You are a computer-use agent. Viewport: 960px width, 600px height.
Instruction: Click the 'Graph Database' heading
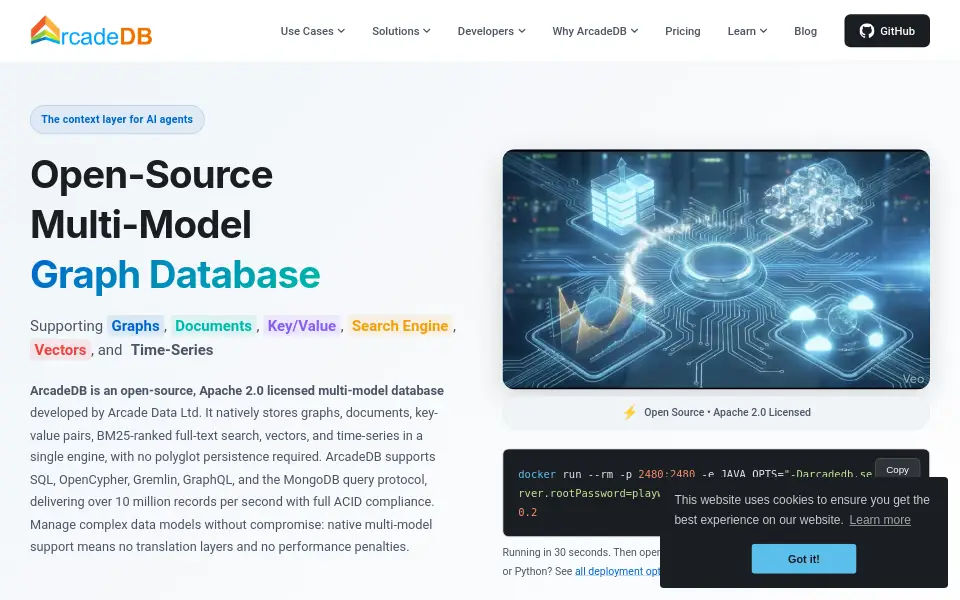coord(175,274)
